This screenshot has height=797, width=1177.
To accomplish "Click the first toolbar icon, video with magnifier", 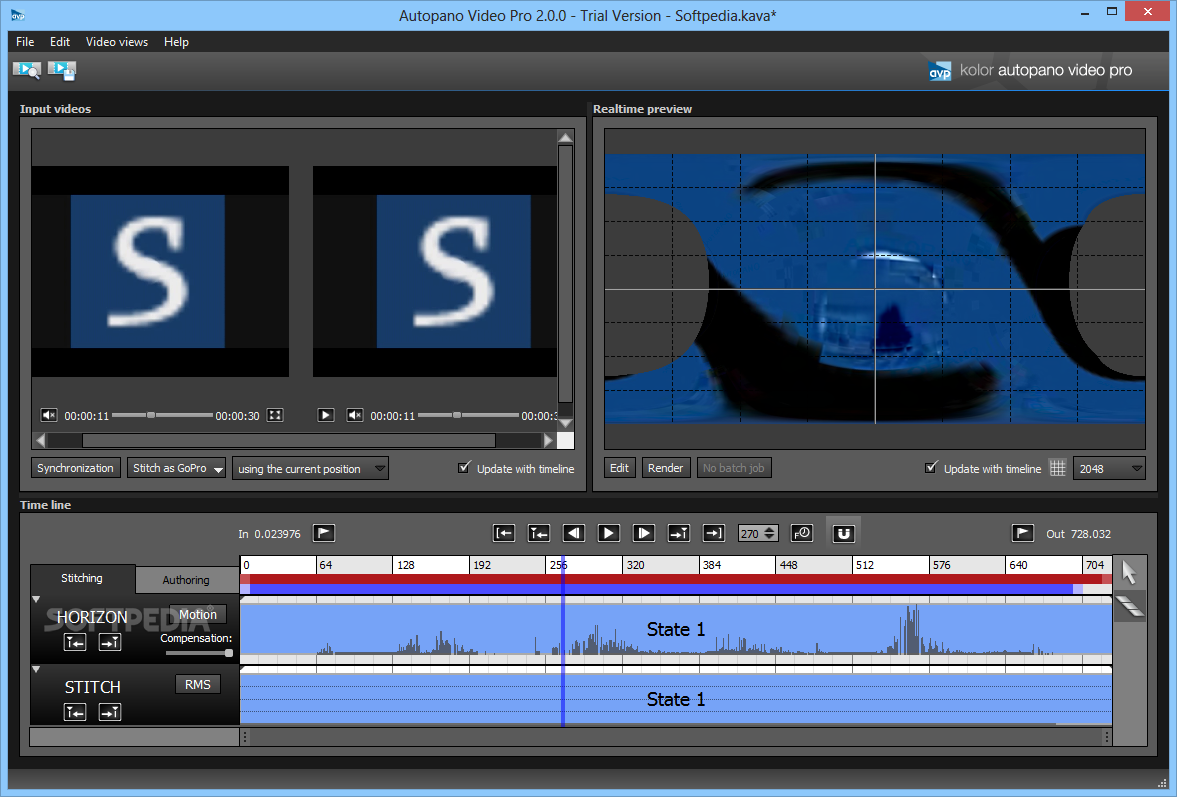I will (x=27, y=70).
